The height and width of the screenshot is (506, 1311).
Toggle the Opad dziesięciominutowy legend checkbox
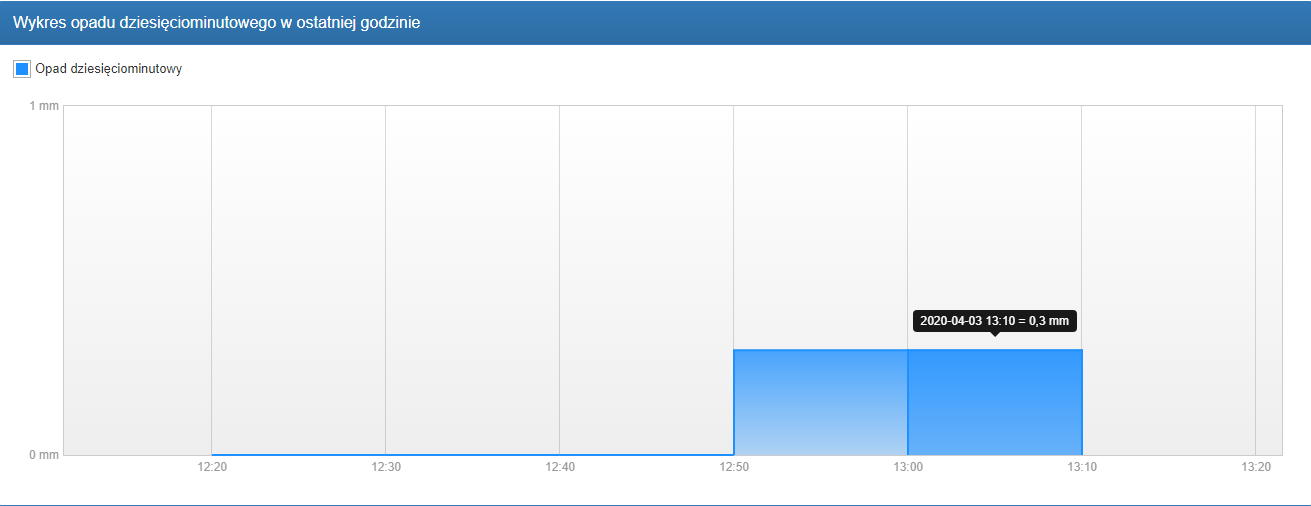22,69
